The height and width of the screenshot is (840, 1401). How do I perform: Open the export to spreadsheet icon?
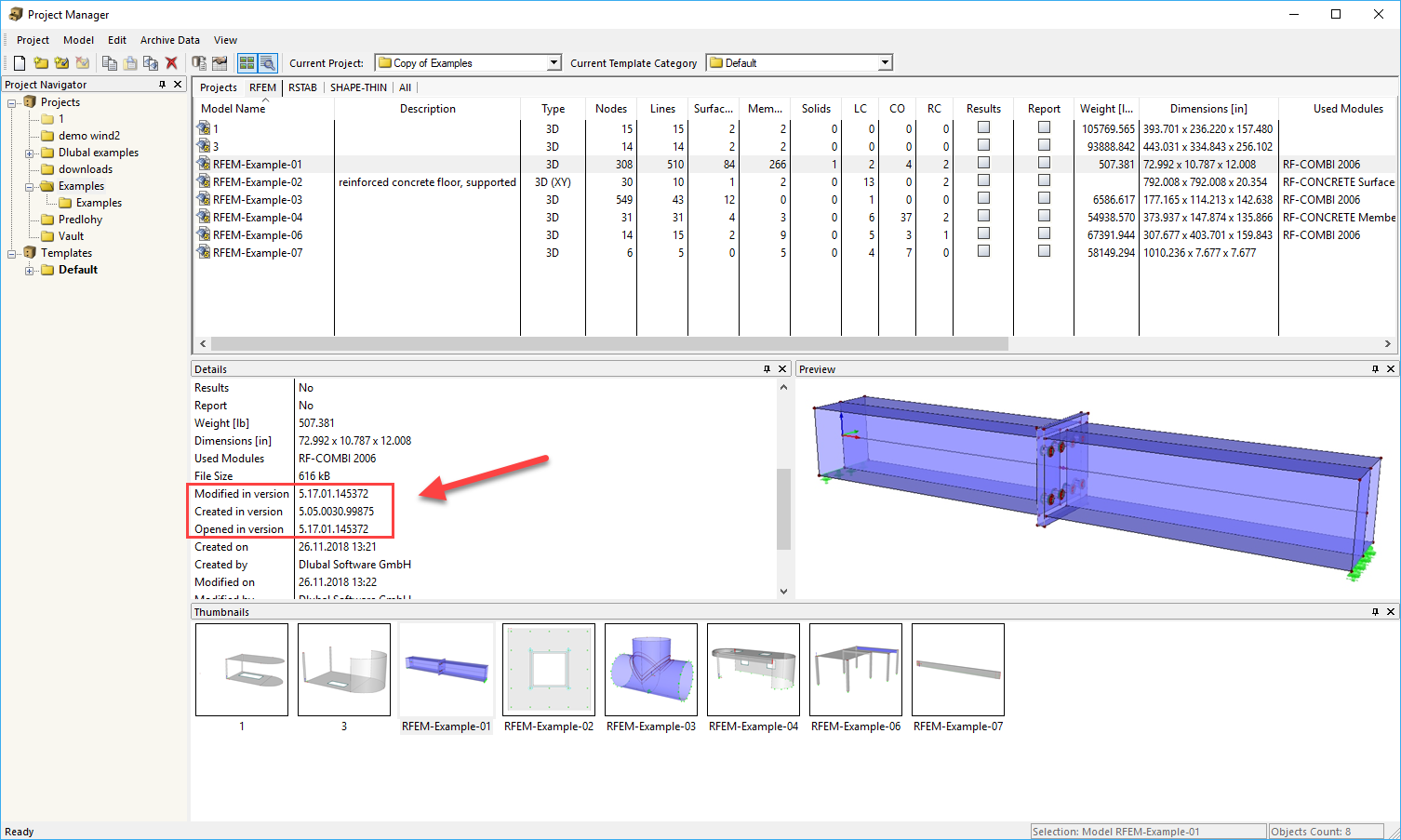[219, 62]
